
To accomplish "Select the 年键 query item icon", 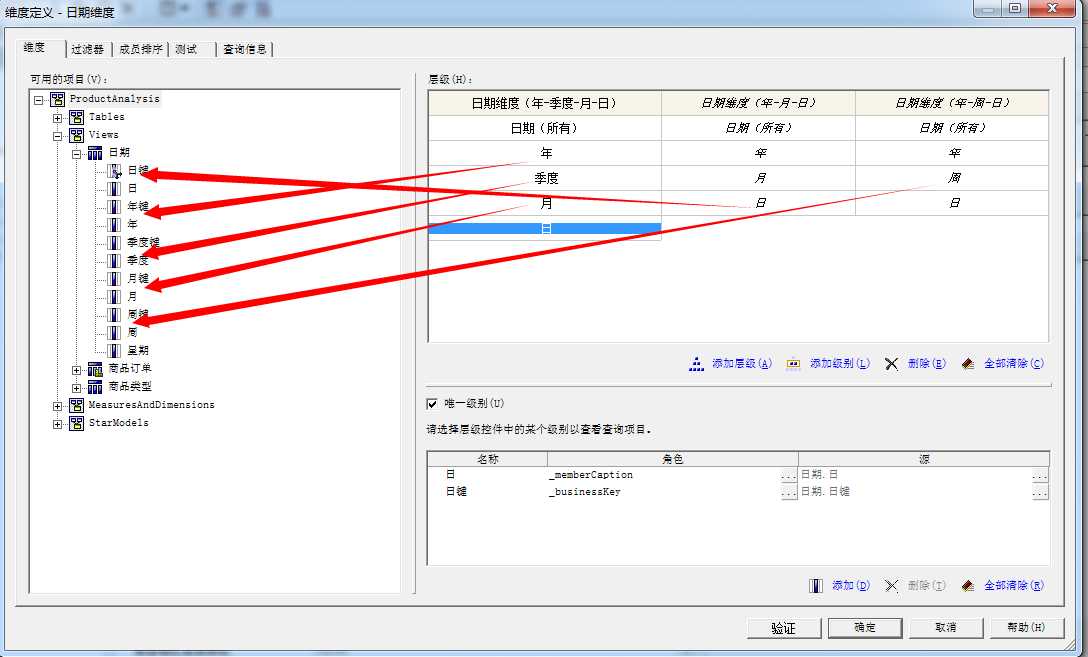I will point(114,207).
